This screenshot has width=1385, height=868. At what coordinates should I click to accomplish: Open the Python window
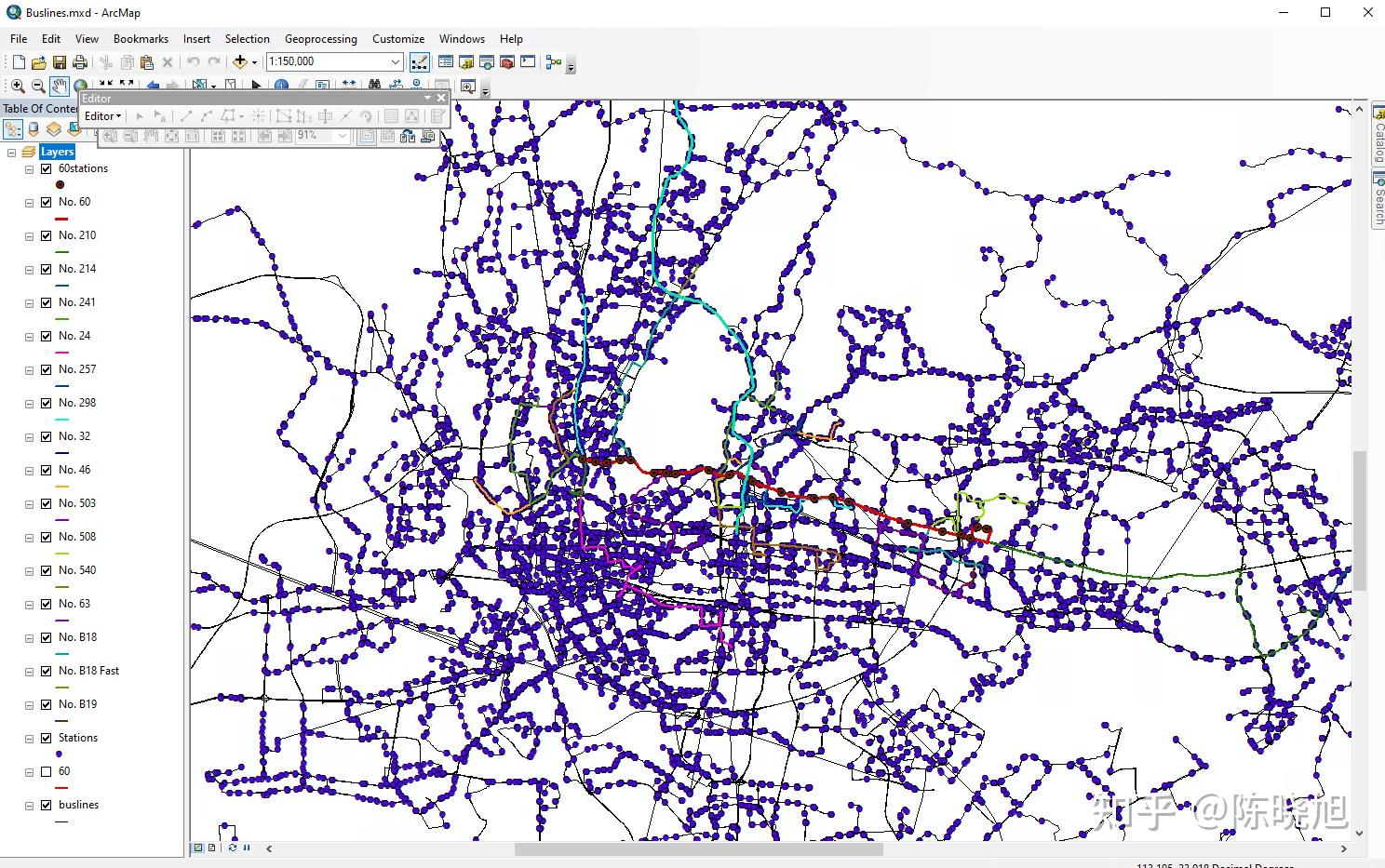528,62
